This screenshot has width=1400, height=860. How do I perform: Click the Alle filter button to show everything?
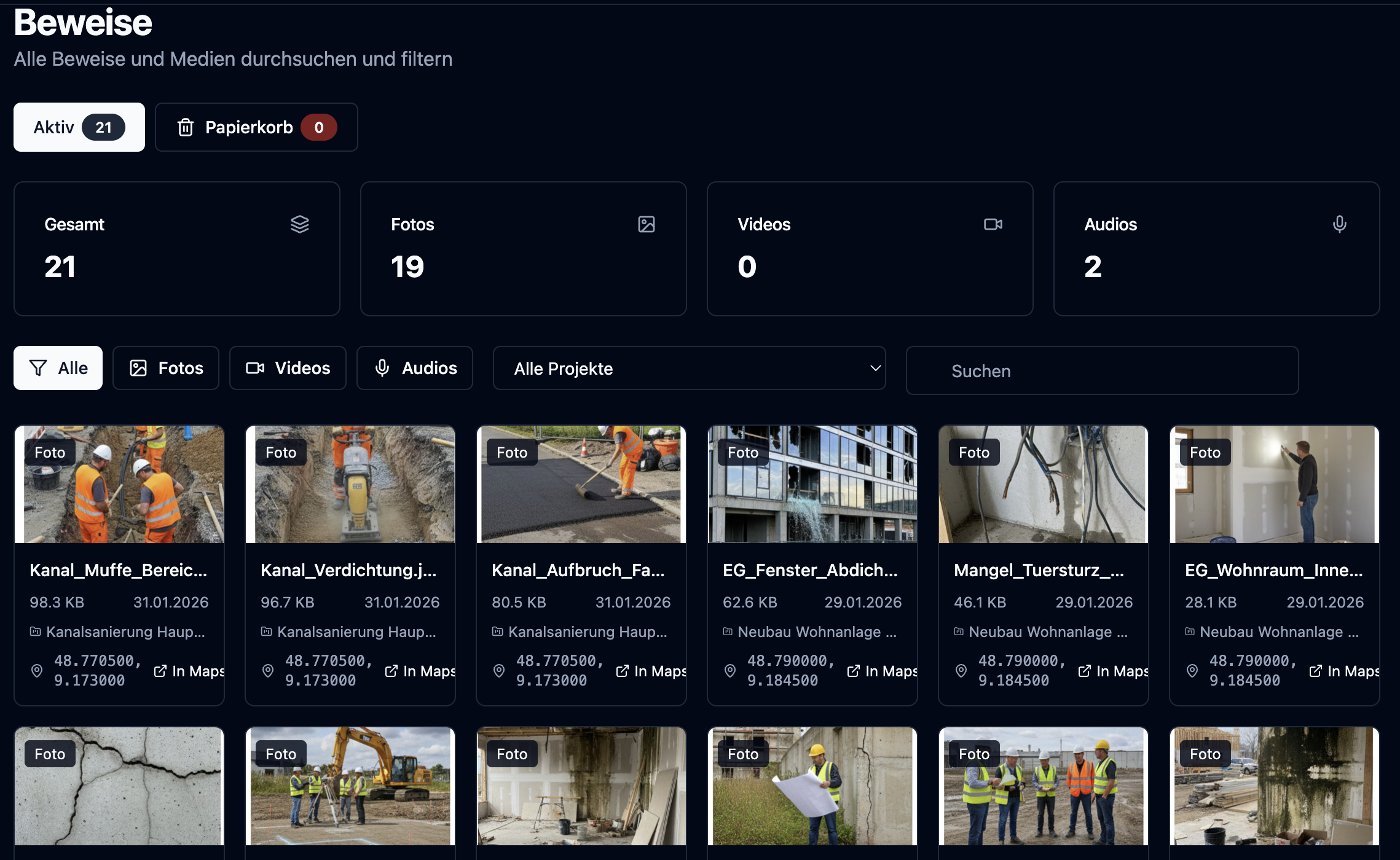(58, 368)
